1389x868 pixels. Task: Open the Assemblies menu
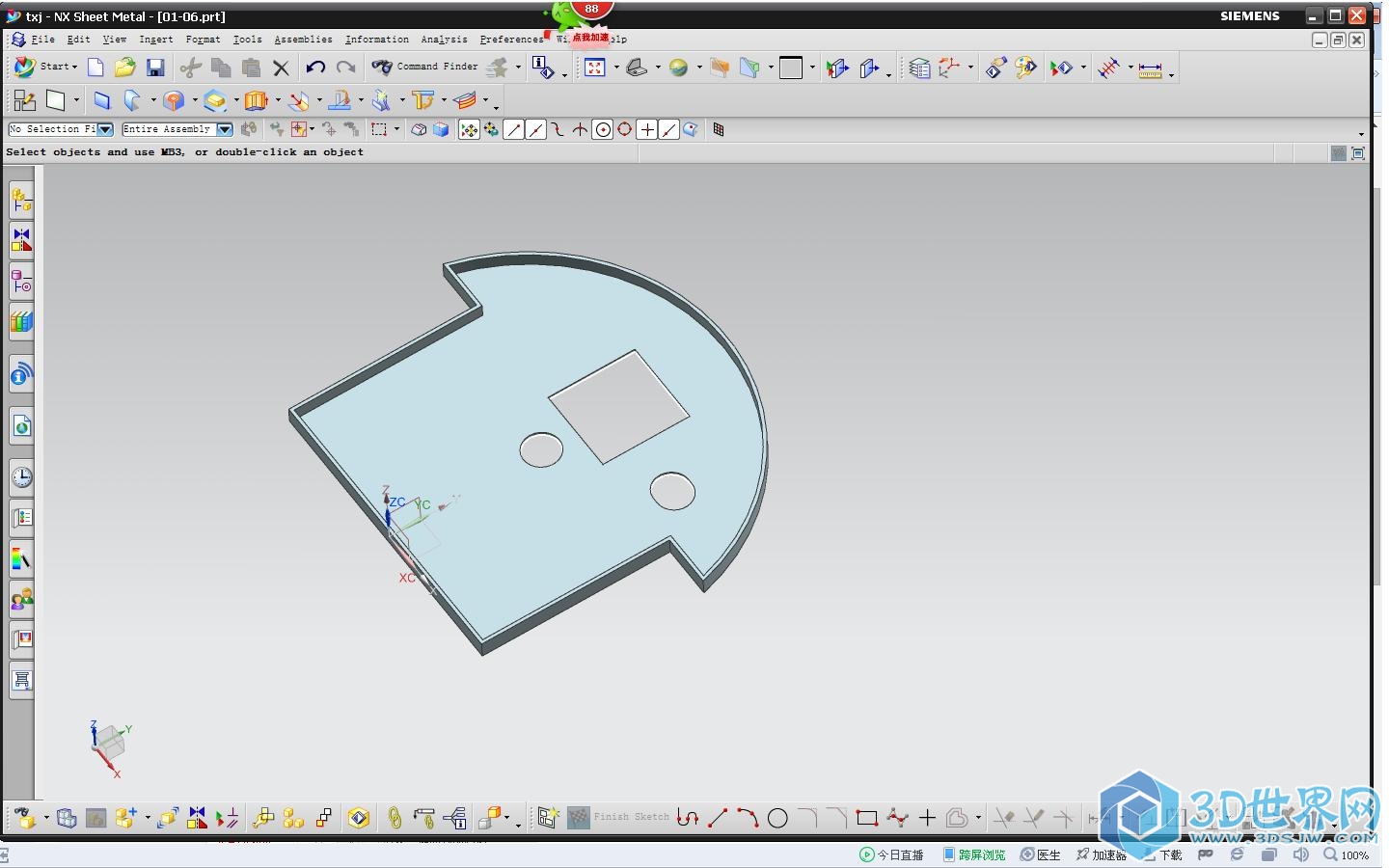(303, 40)
